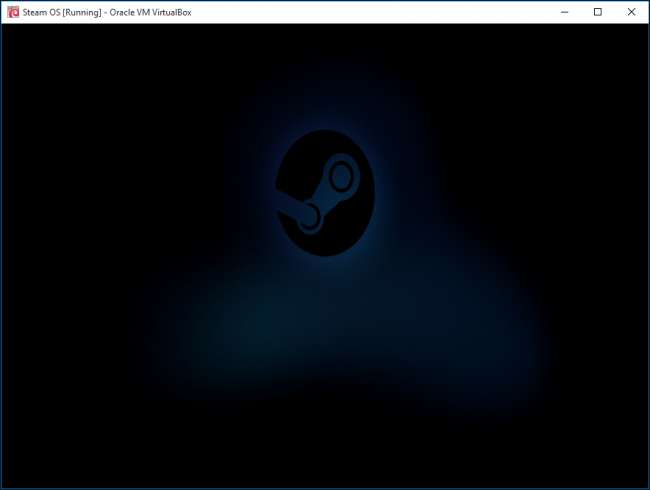
Task: Click the "Steam OS [Running] - Oracle VM VirtualBox" title text
Action: 107,12
